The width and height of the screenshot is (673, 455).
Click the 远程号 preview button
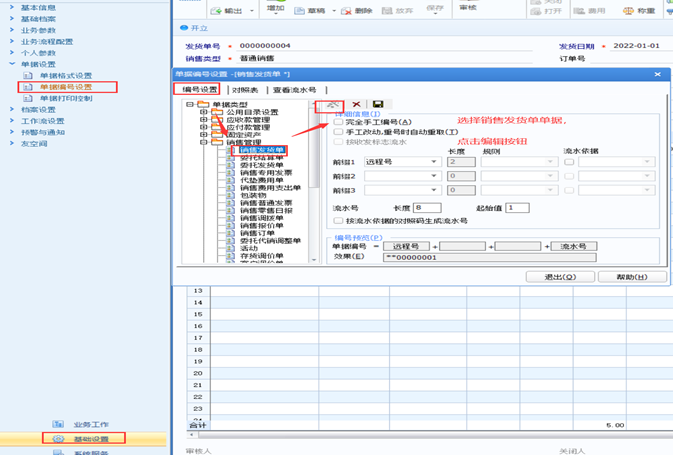point(406,246)
